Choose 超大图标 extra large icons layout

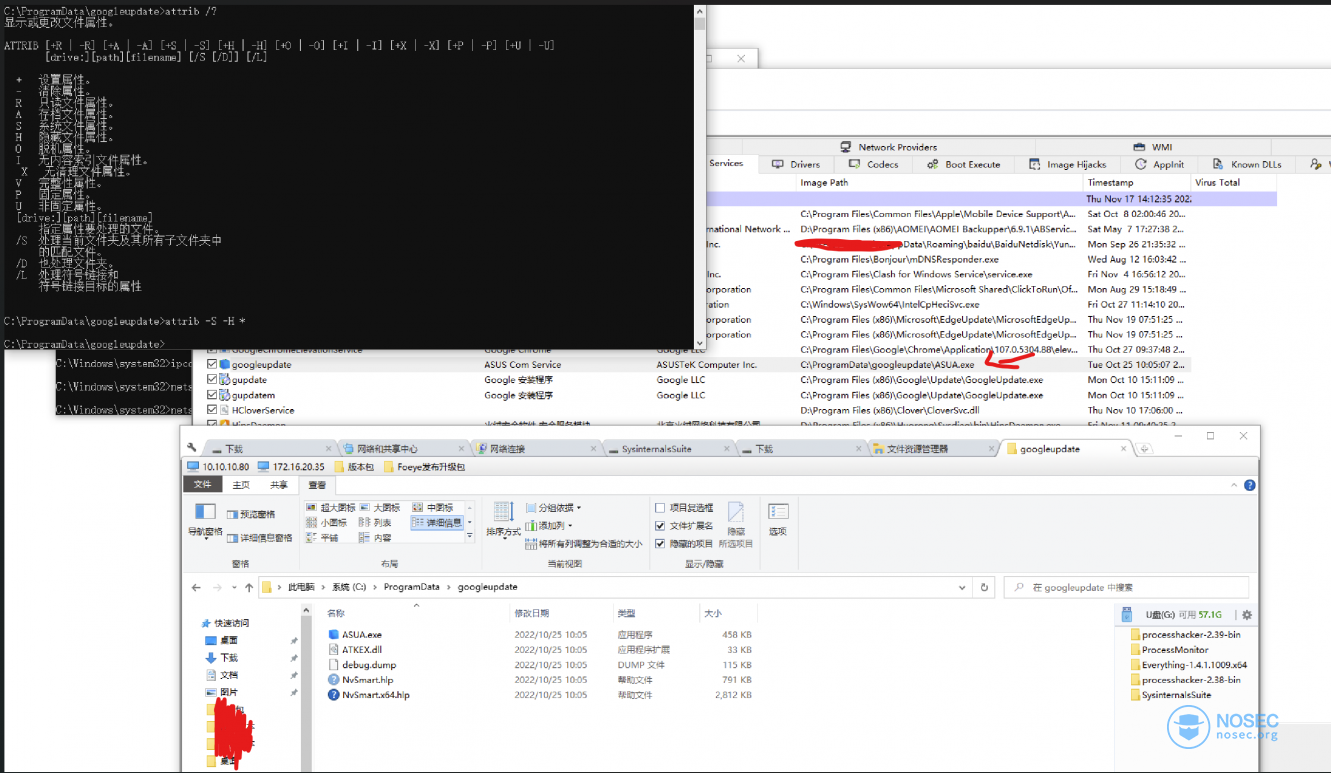[x=330, y=508]
